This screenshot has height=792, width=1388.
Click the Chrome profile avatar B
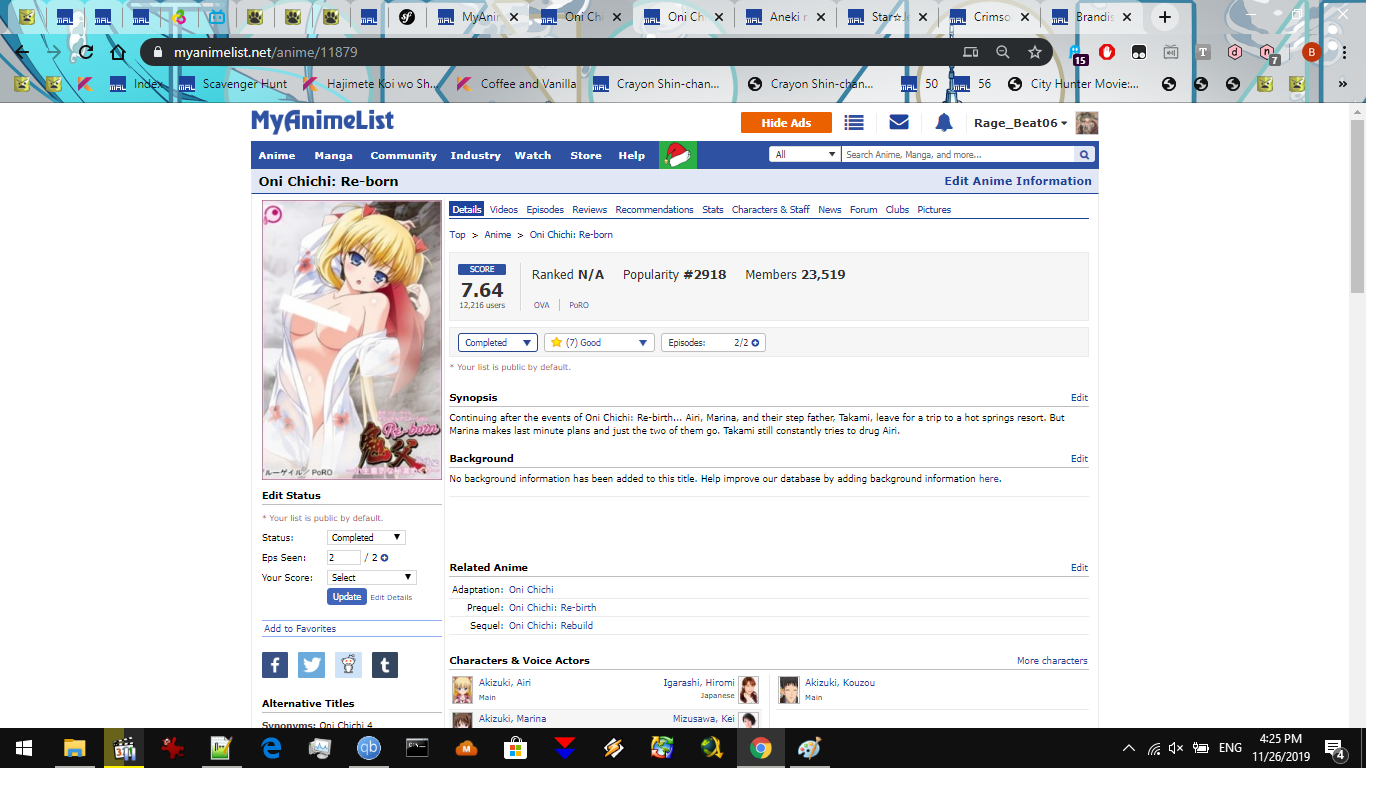[x=1311, y=52]
